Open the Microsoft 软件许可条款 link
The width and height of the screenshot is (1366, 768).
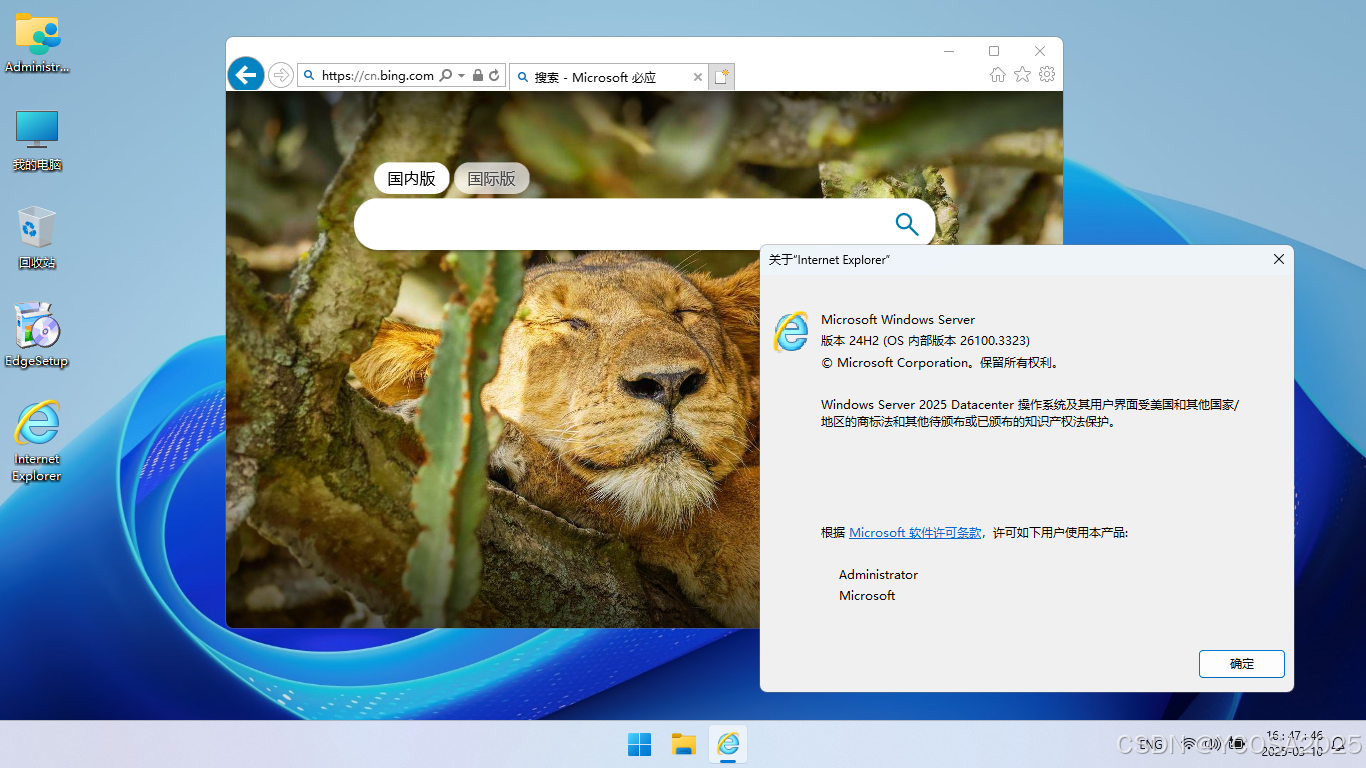pyautogui.click(x=915, y=533)
